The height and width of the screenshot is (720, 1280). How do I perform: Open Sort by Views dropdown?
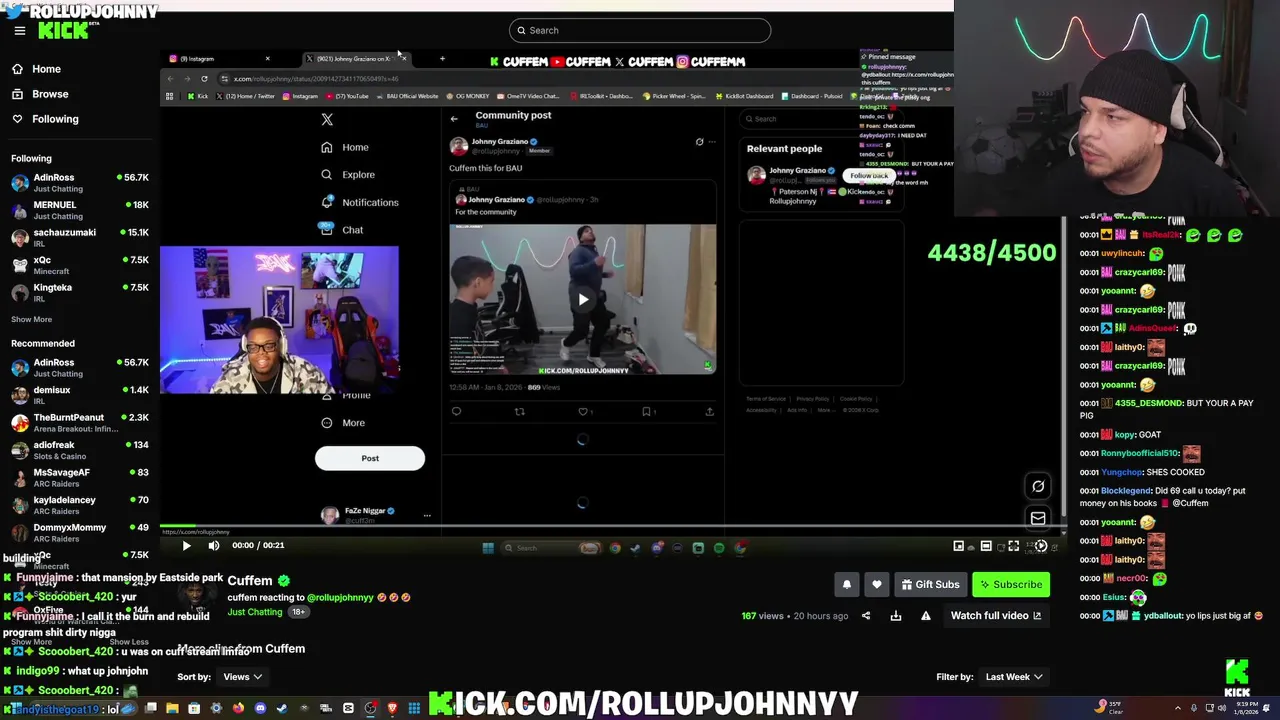point(243,677)
